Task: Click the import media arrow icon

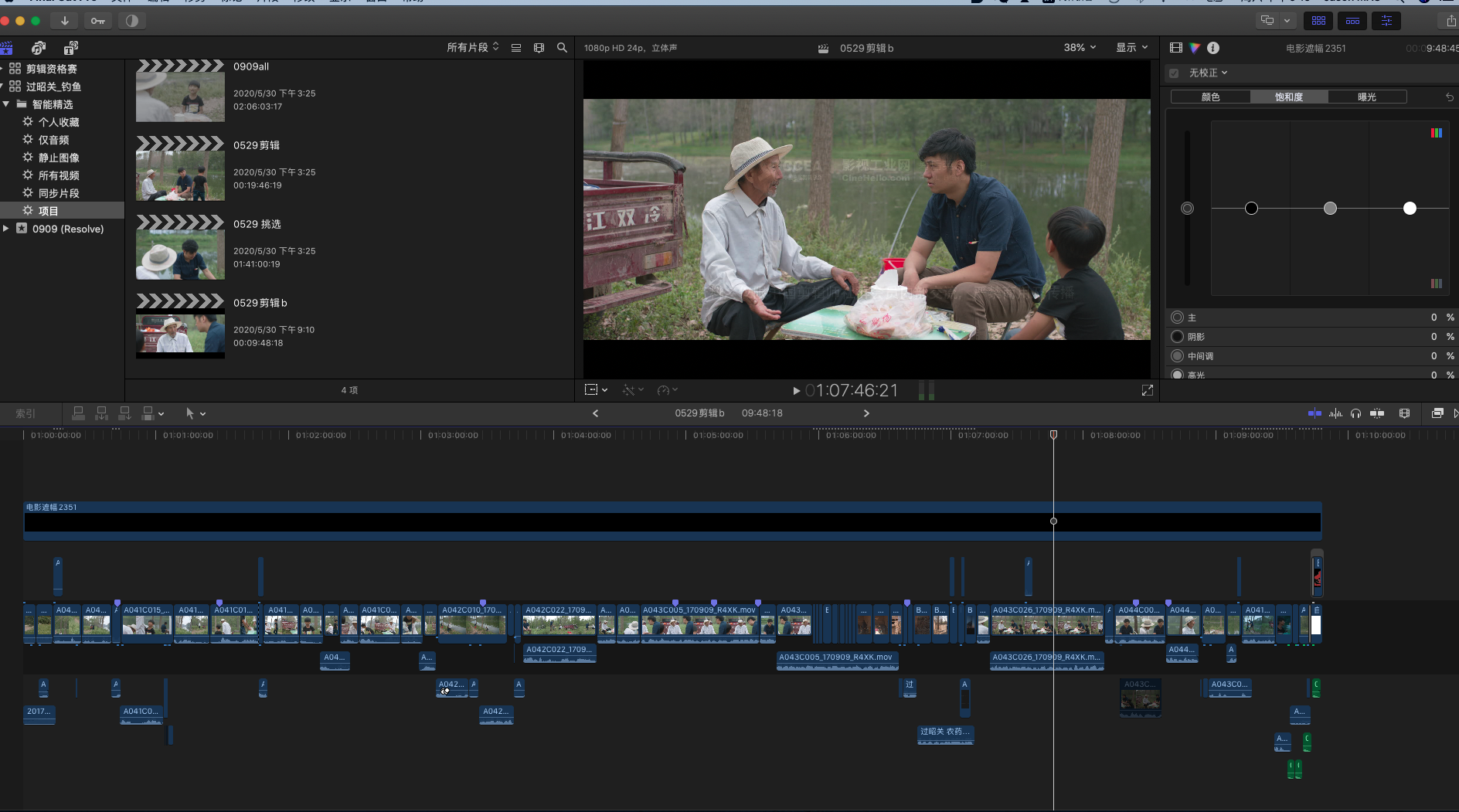Action: pyautogui.click(x=65, y=21)
